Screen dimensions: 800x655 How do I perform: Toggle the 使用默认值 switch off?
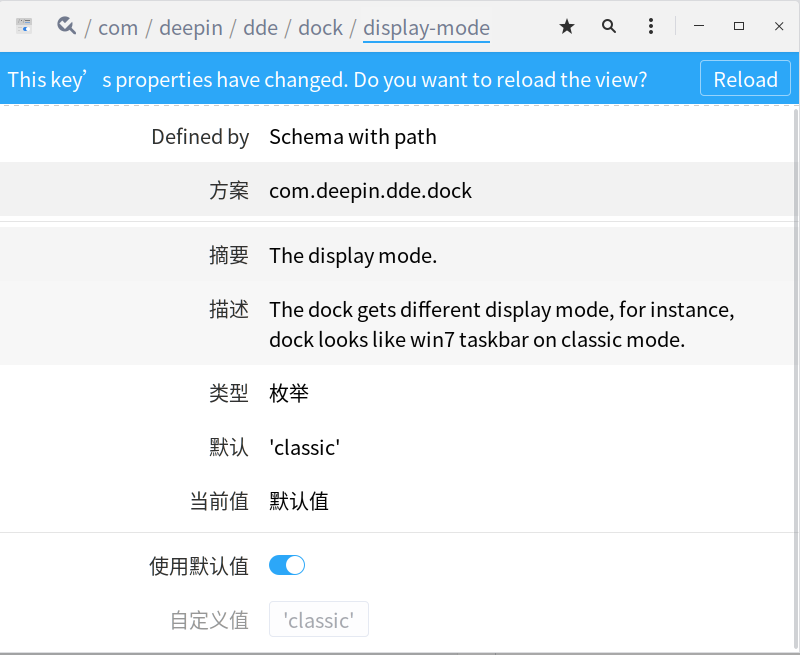coord(287,565)
